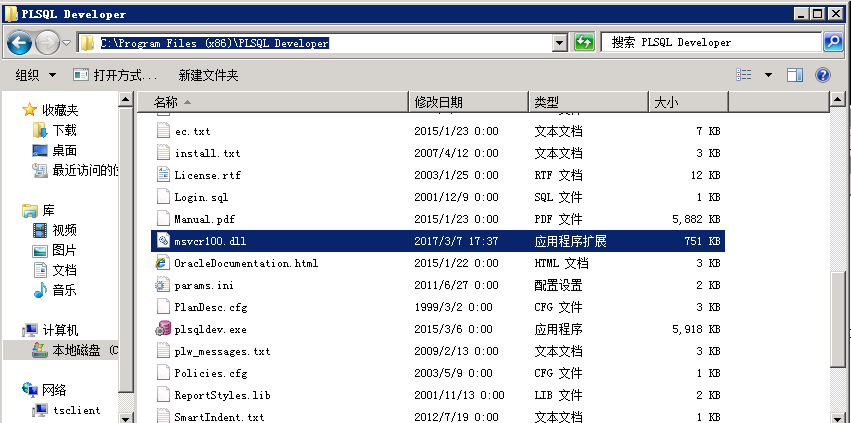Screen dimensions: 851x423
Task: Sort by the 修改日期 column header
Action: click(x=468, y=102)
